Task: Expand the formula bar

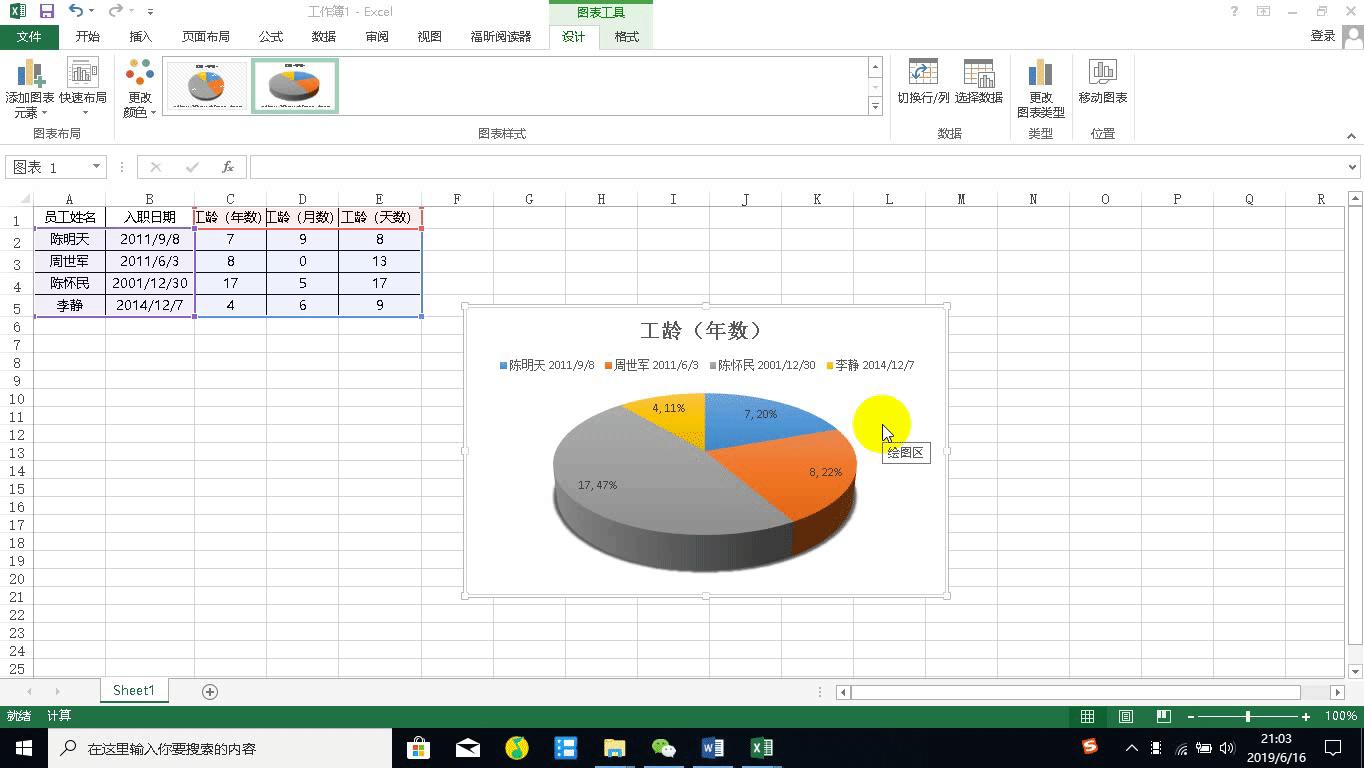Action: [1353, 167]
